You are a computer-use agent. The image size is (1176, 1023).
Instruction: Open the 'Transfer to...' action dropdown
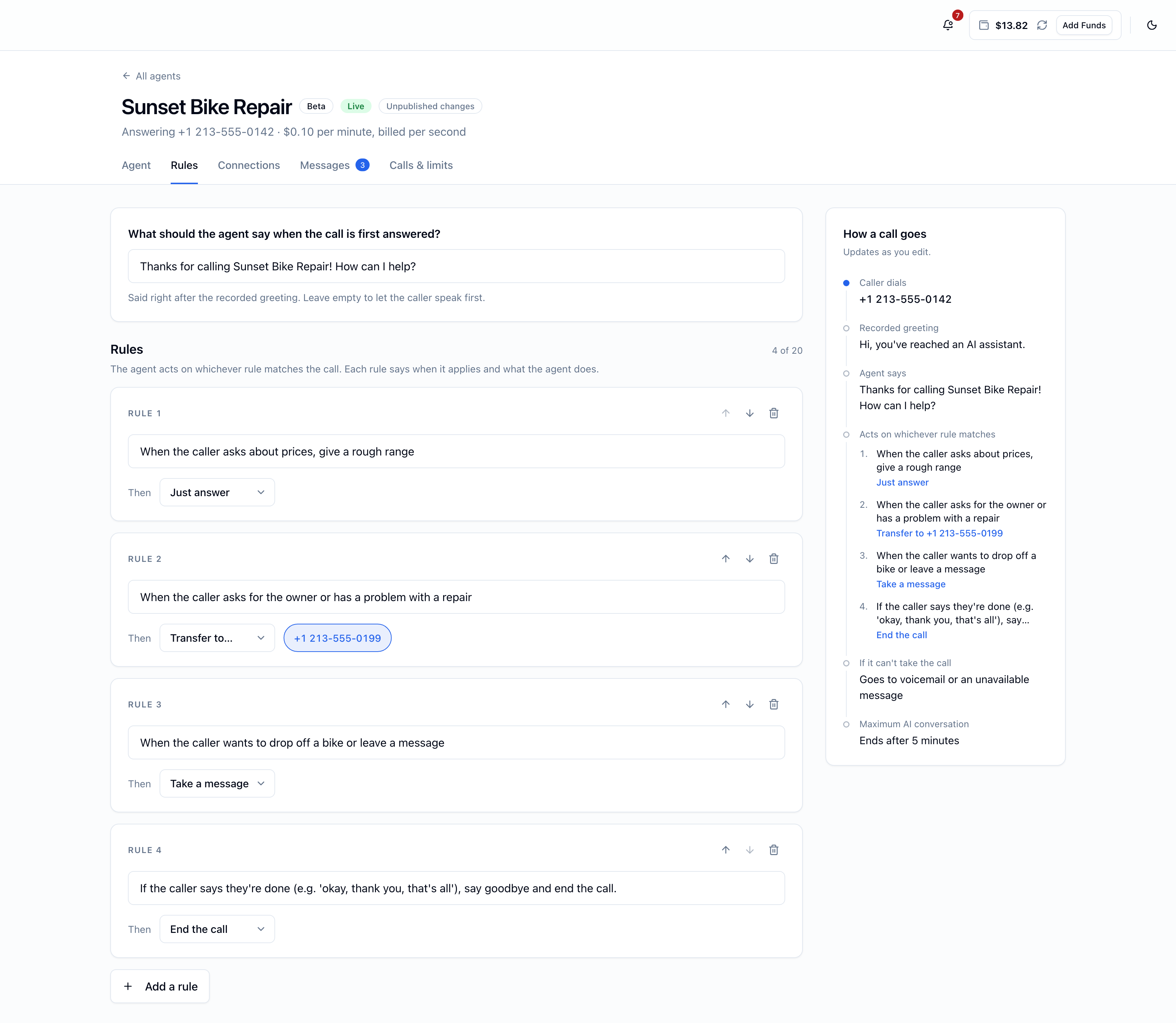[217, 638]
